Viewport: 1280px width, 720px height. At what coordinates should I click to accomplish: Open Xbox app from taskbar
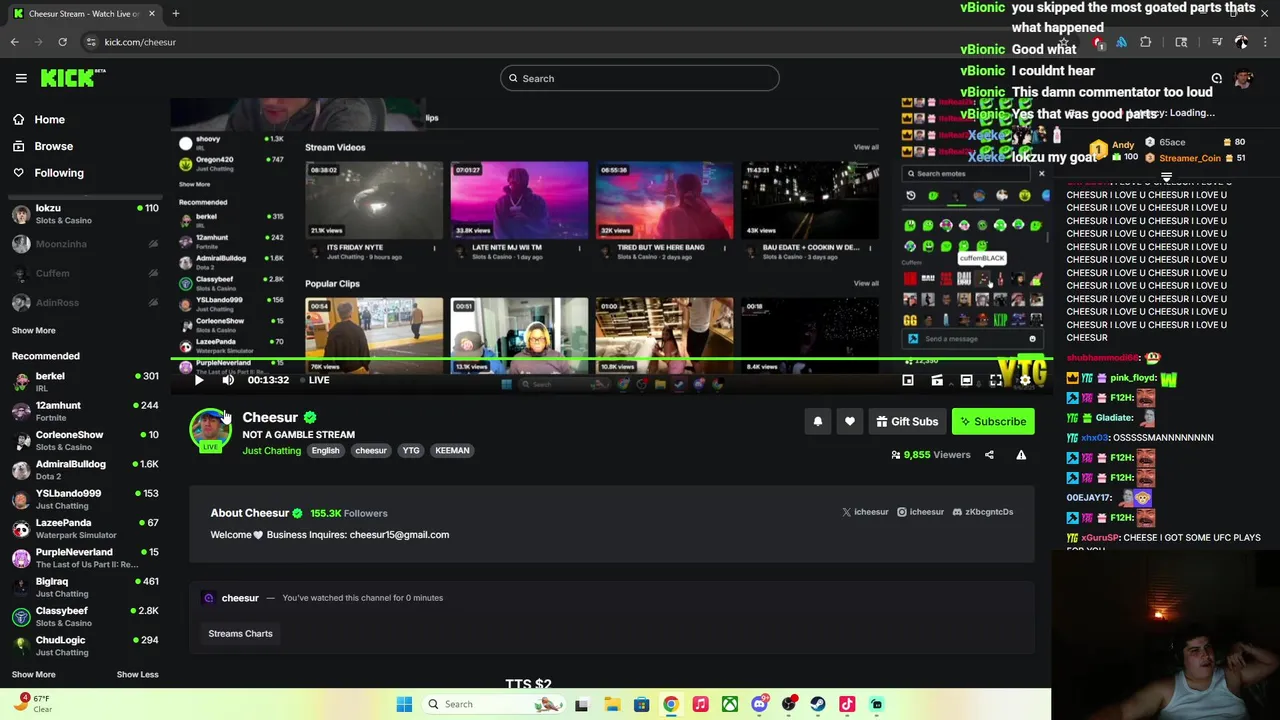[x=730, y=705]
